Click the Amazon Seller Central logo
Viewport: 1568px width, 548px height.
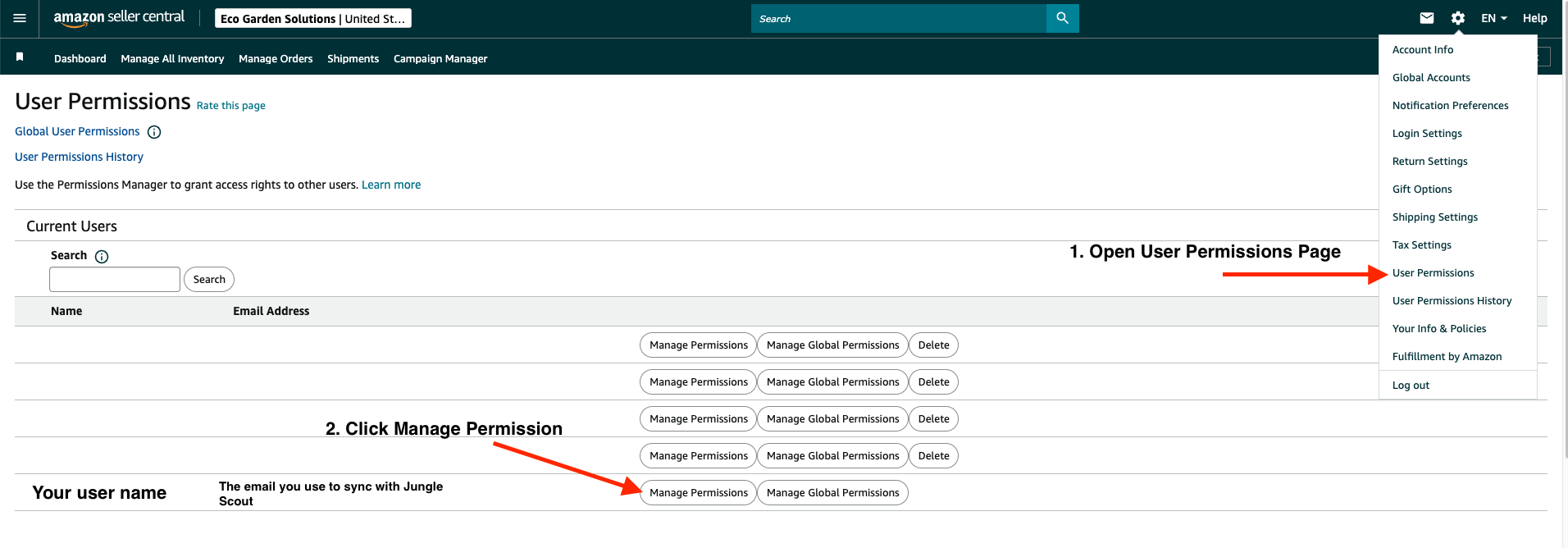tap(119, 18)
